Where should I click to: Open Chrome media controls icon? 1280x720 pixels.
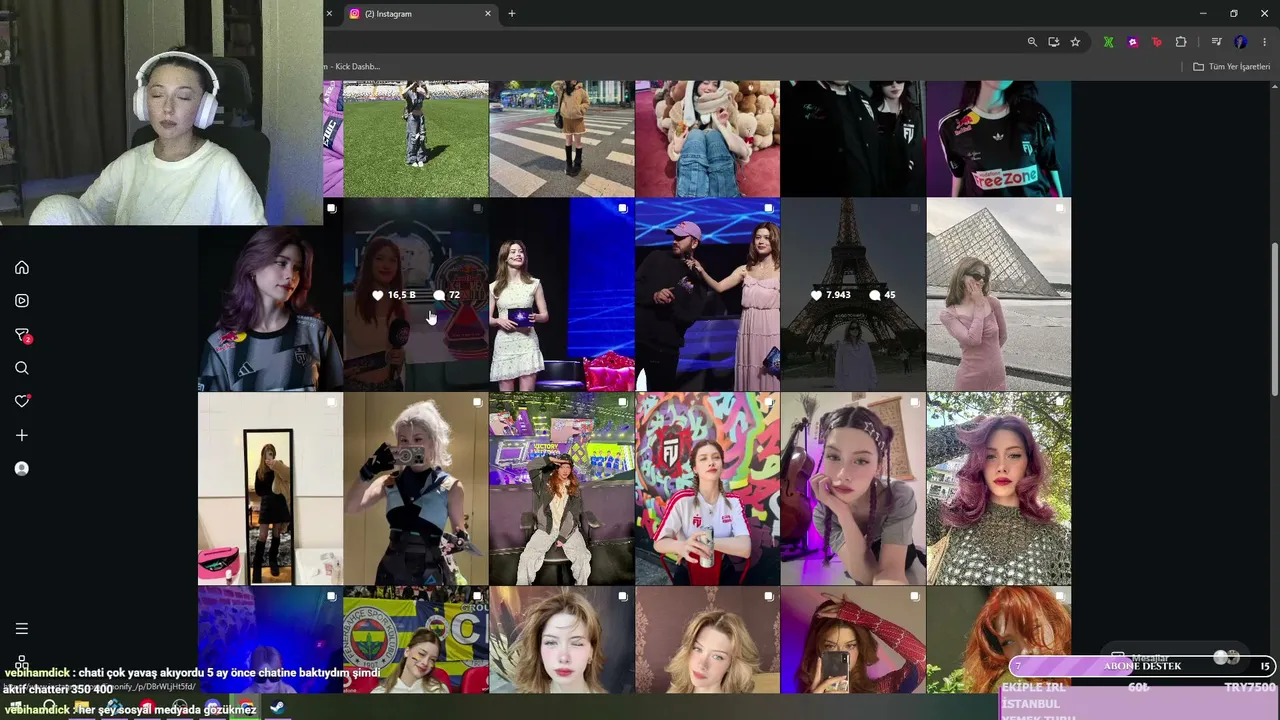[x=1216, y=42]
